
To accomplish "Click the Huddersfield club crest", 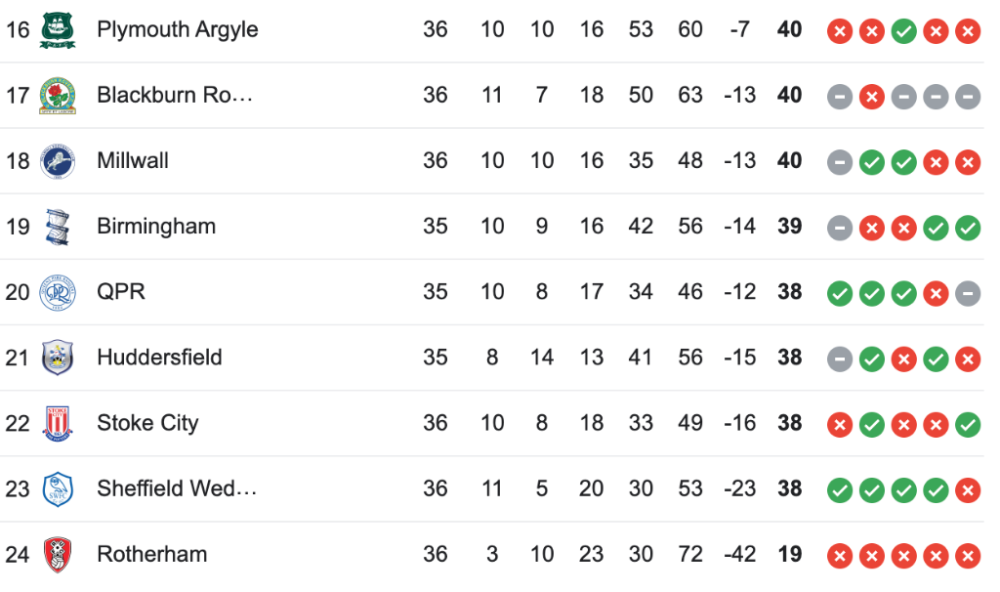I will 57,358.
